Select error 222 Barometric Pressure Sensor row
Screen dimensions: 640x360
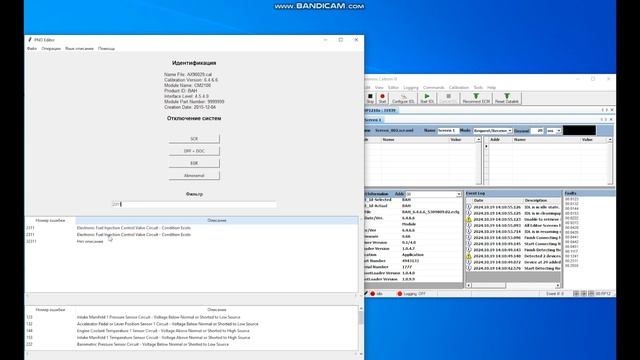191,344
